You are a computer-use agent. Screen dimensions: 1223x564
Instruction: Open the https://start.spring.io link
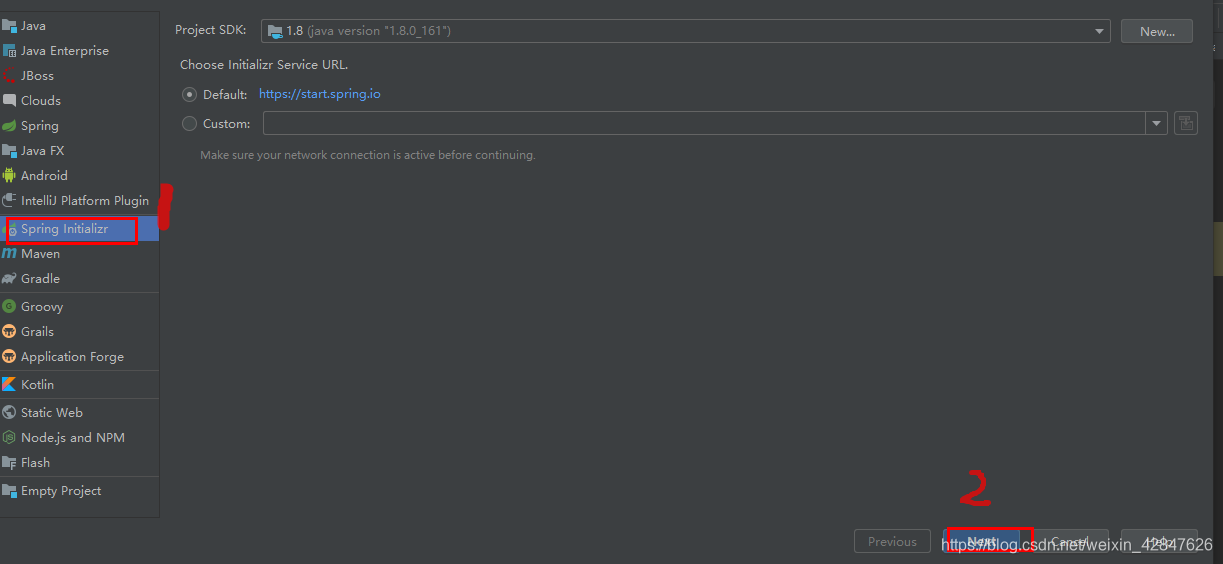[x=320, y=94]
